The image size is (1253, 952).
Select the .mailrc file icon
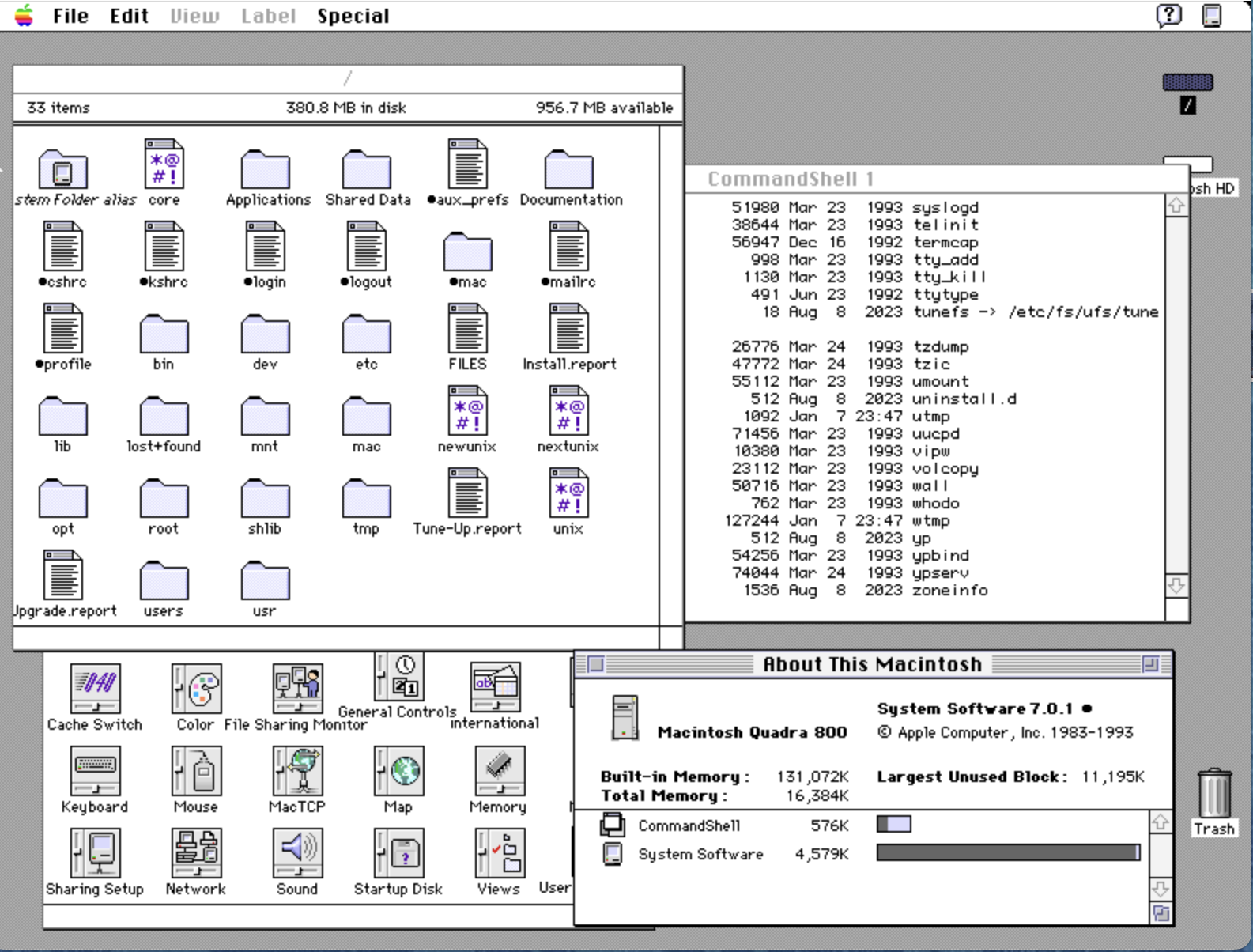click(x=569, y=246)
